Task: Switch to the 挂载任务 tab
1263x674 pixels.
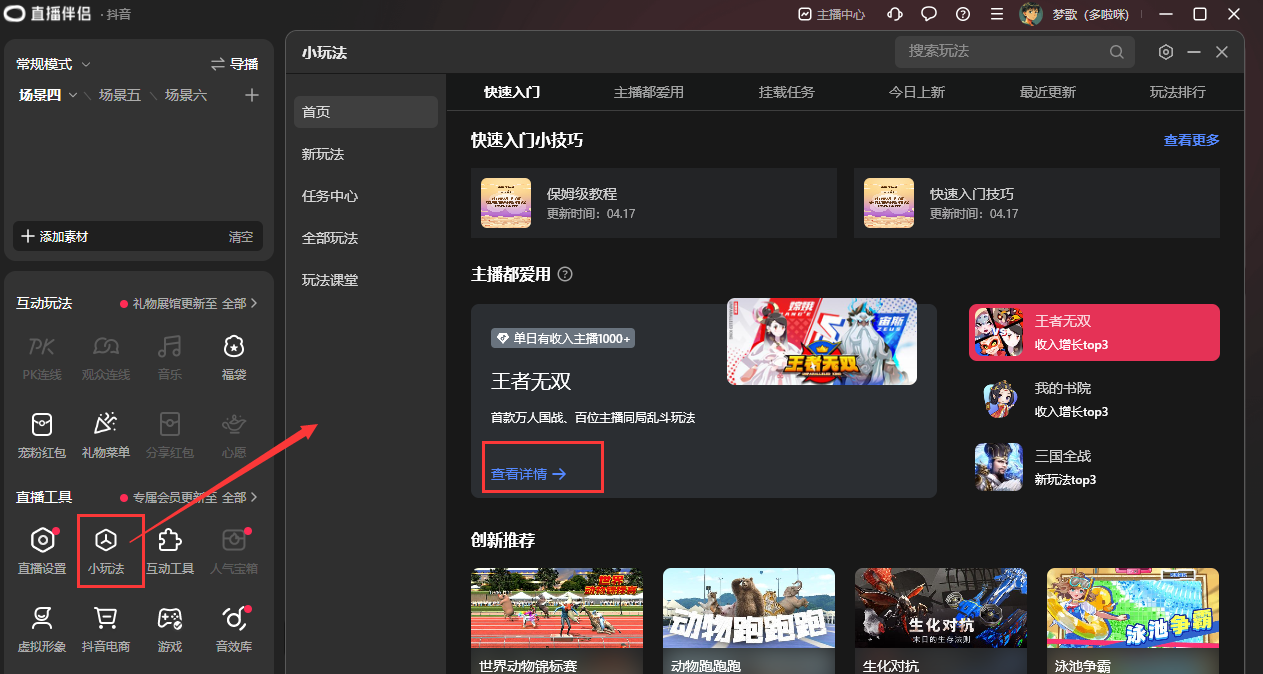Action: pos(786,92)
